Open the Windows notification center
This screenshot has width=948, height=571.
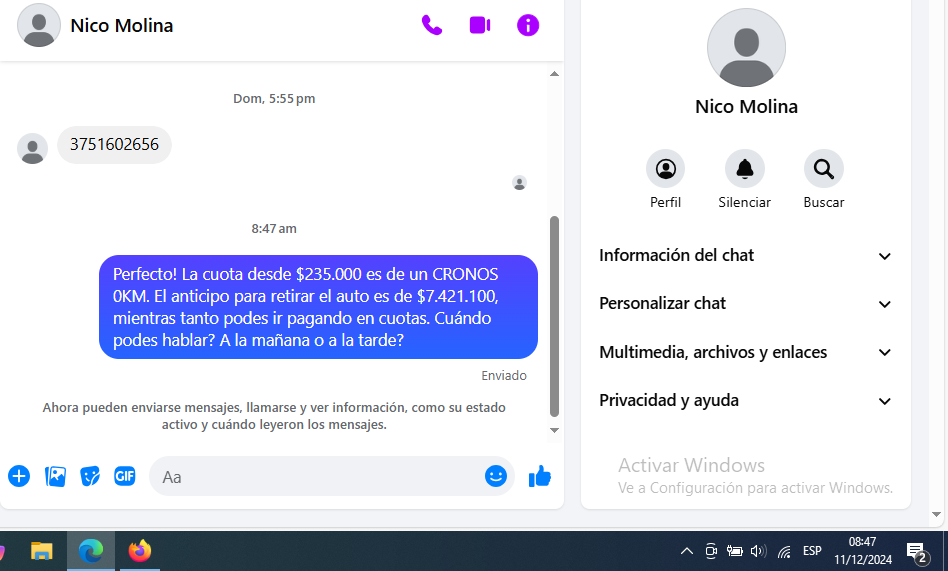click(917, 552)
